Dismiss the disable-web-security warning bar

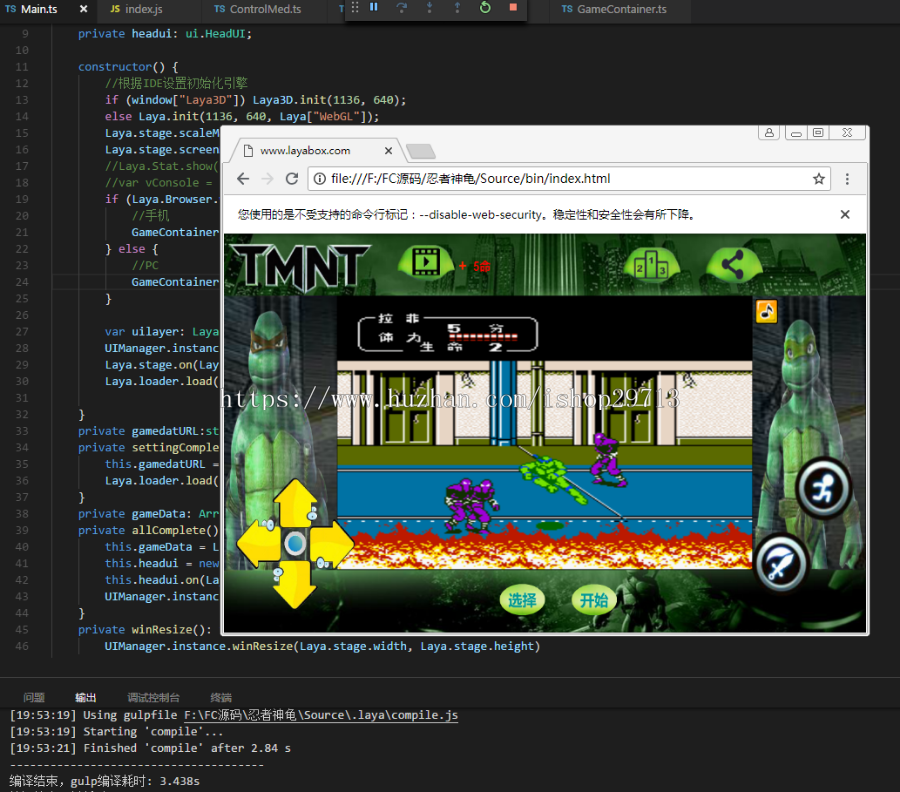click(x=845, y=214)
